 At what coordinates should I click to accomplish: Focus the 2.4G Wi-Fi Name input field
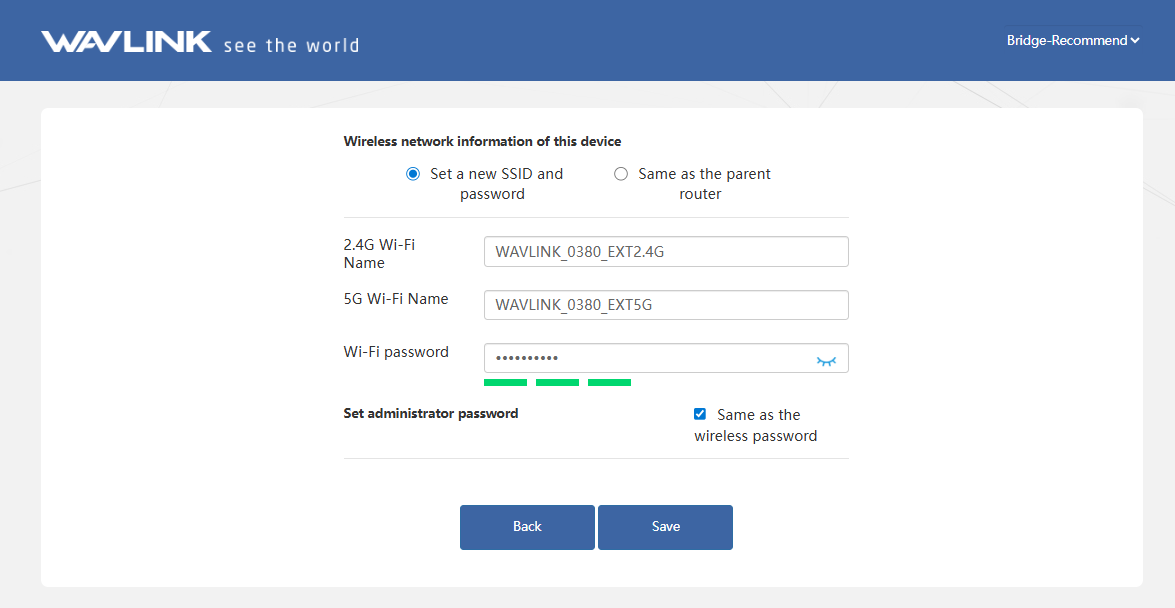click(665, 252)
